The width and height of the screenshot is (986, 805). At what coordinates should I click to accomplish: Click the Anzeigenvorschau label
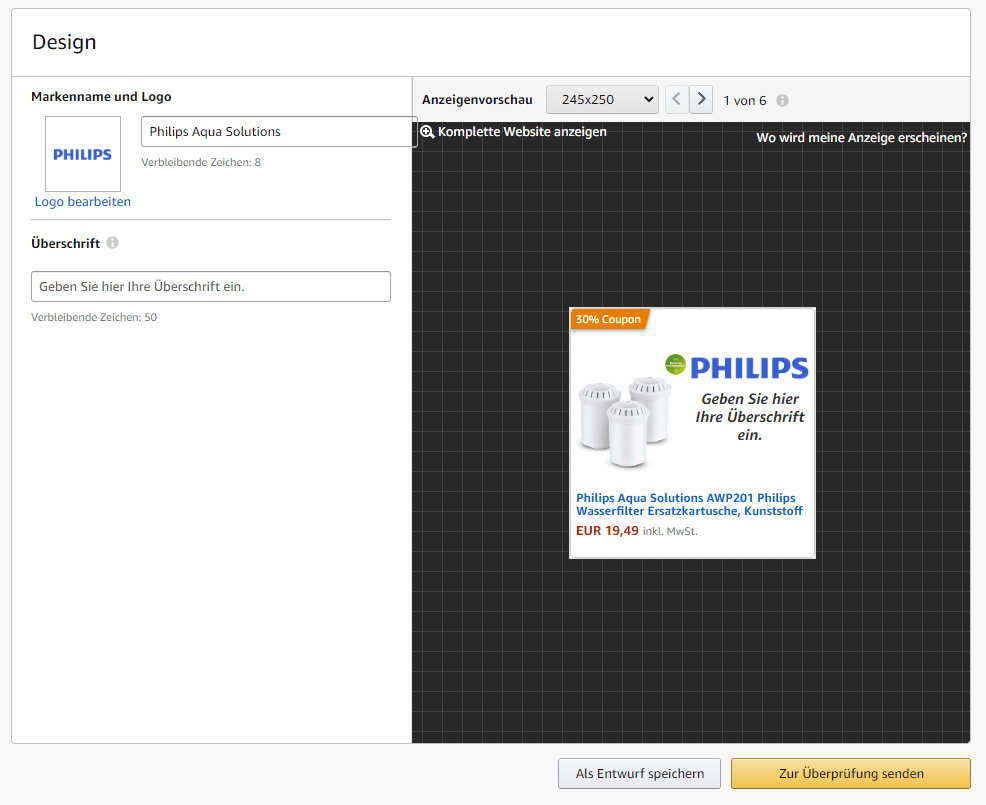477,100
